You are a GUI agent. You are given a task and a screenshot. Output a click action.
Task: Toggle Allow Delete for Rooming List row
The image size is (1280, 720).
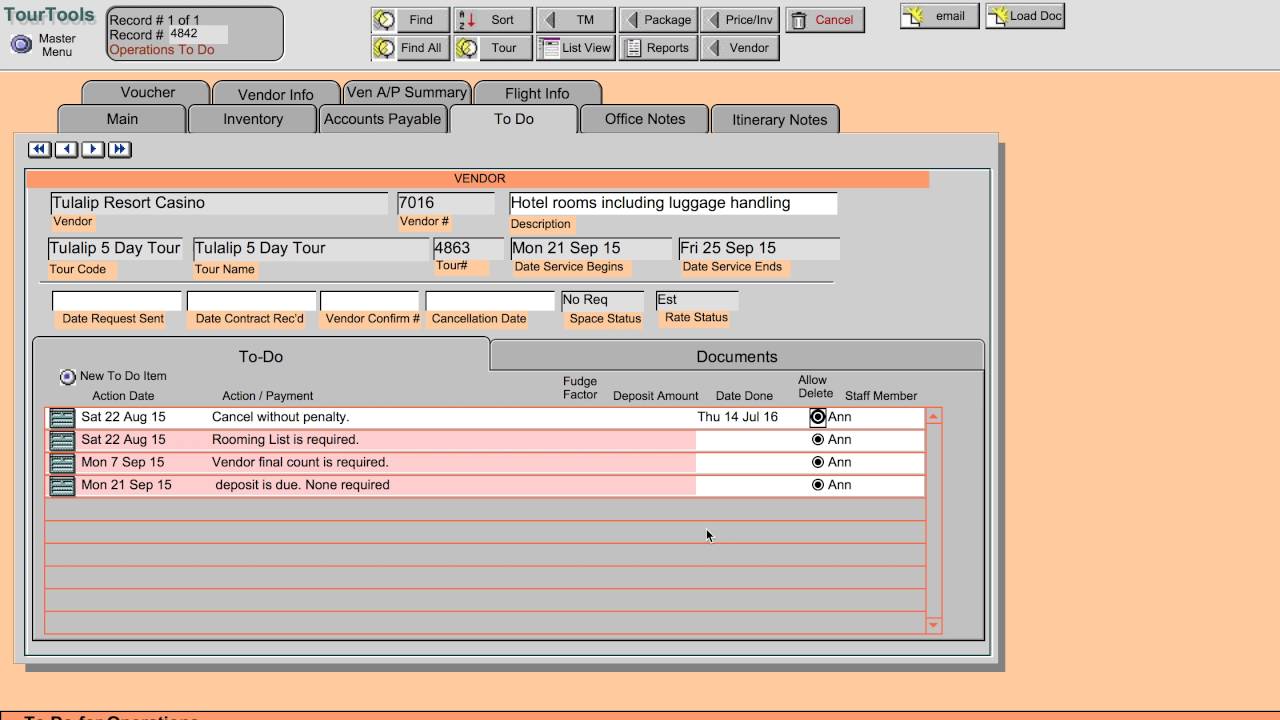click(x=818, y=440)
